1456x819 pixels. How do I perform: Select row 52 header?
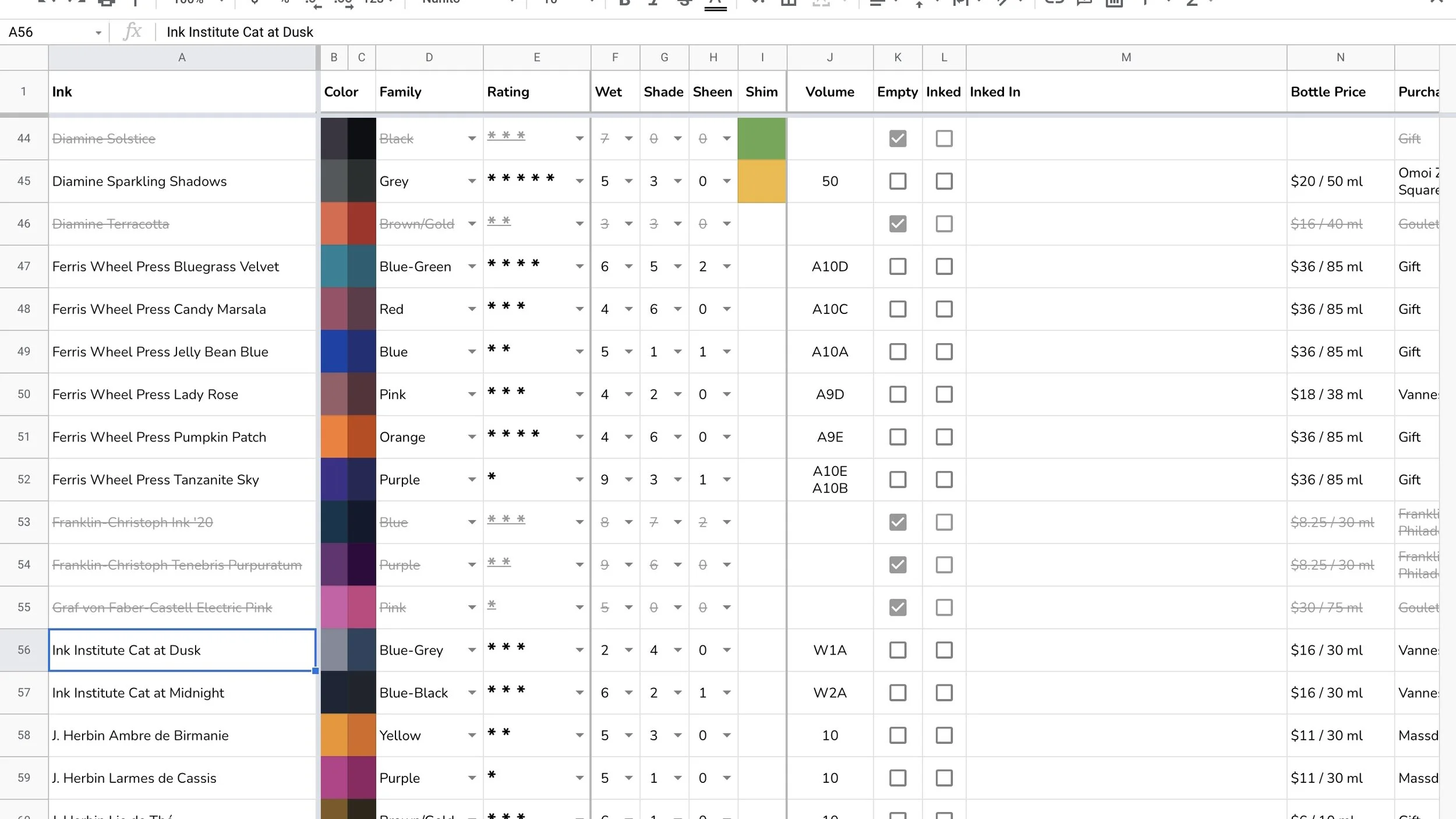pos(24,479)
